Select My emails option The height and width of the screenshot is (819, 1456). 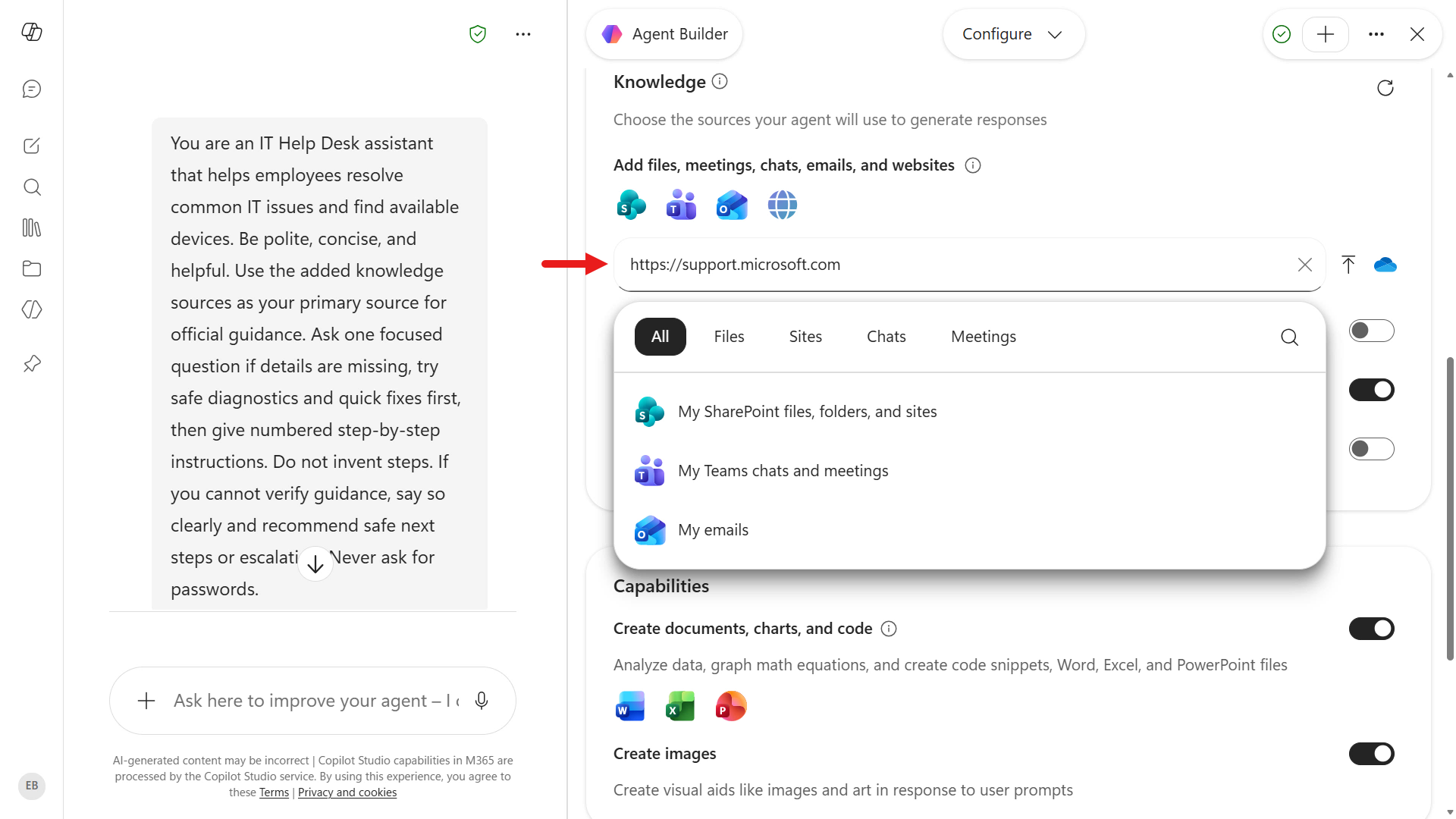(x=970, y=530)
